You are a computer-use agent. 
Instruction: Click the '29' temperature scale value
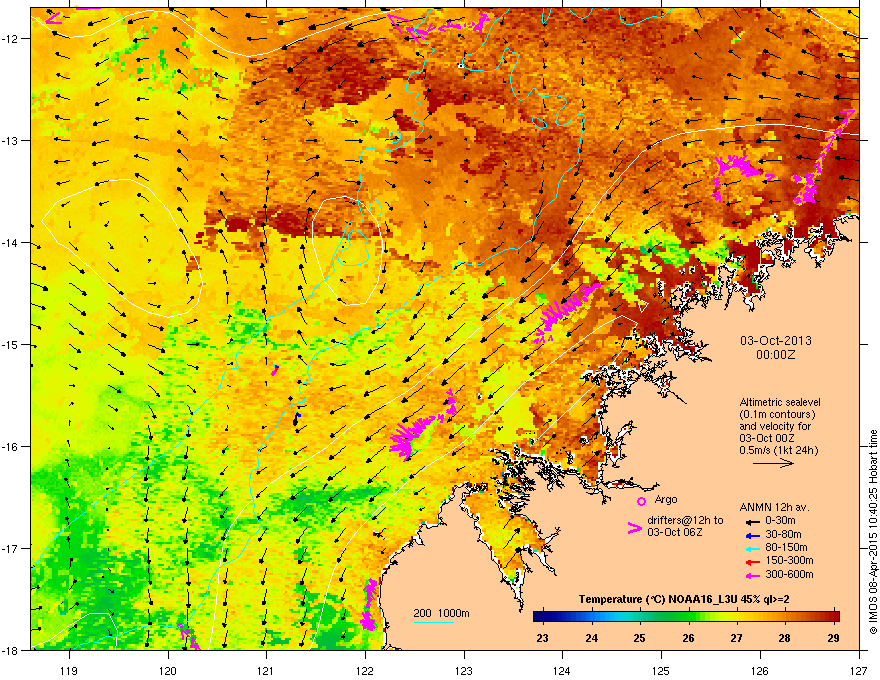(x=833, y=638)
